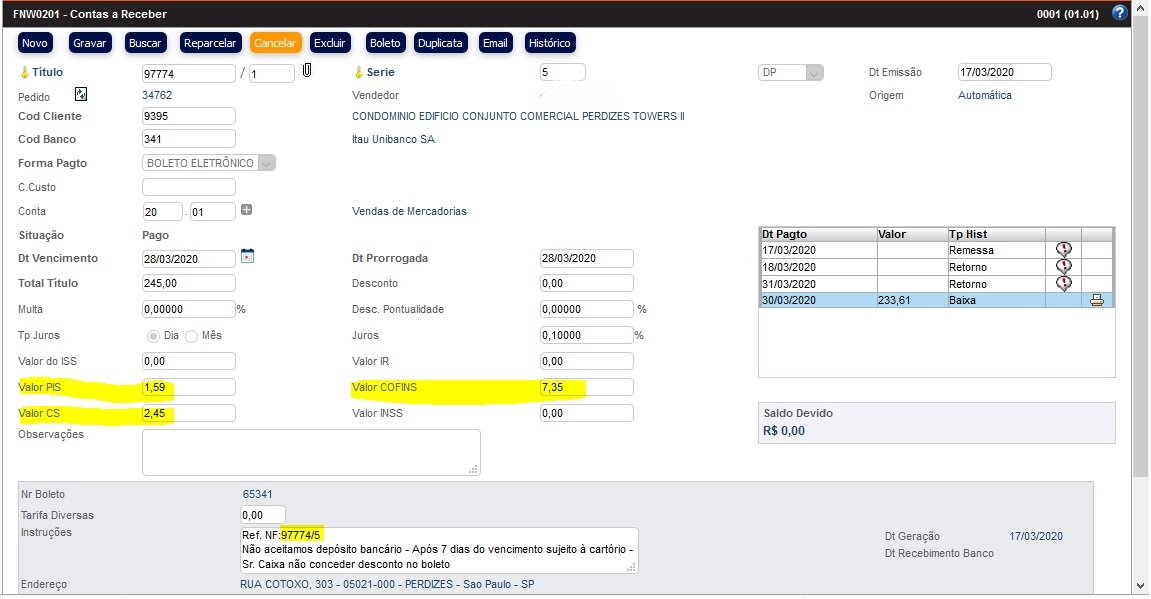Open the help question mark icon
This screenshot has height=599, width=1151.
[1119, 14]
